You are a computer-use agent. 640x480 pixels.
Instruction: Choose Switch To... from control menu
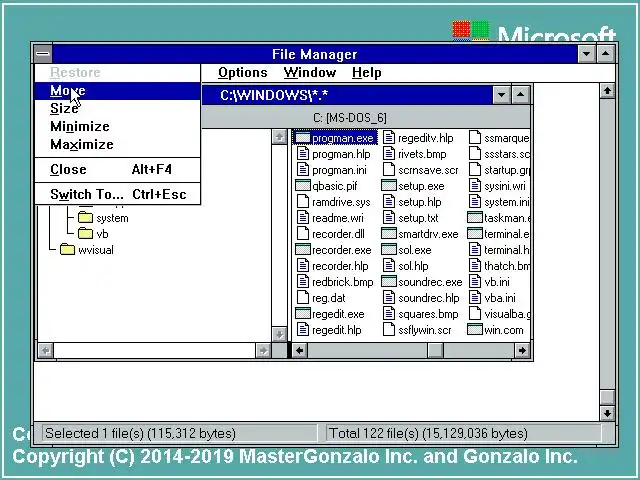click(x=118, y=194)
